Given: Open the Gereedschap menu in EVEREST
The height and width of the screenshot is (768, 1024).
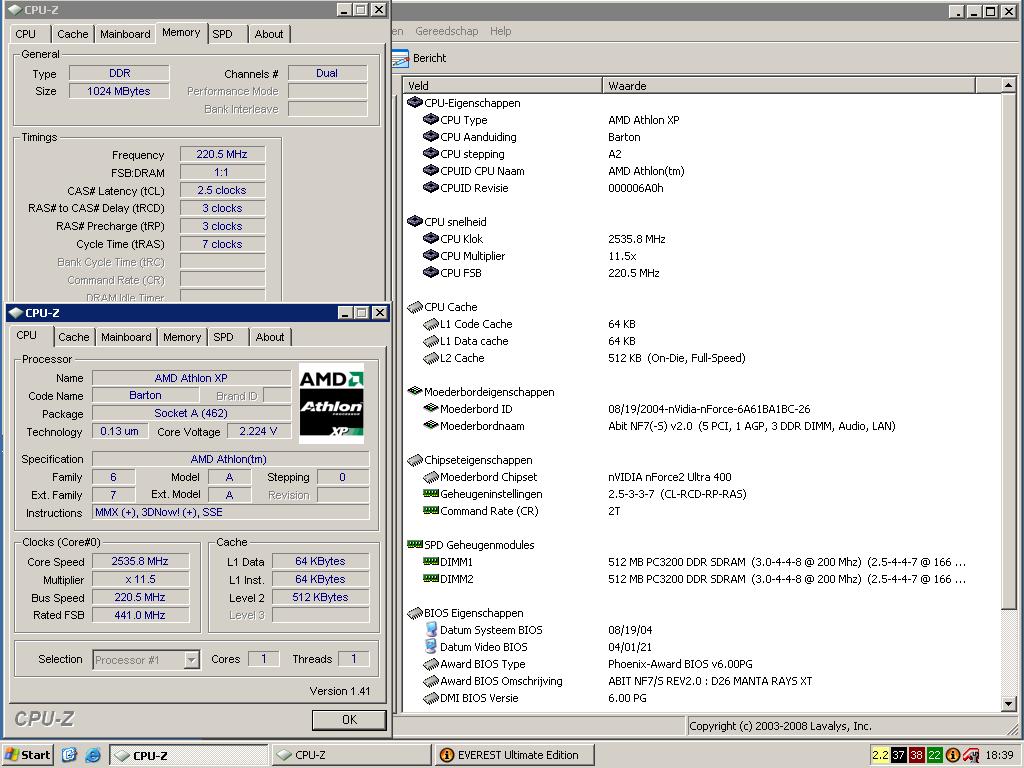Looking at the screenshot, I should click(447, 31).
